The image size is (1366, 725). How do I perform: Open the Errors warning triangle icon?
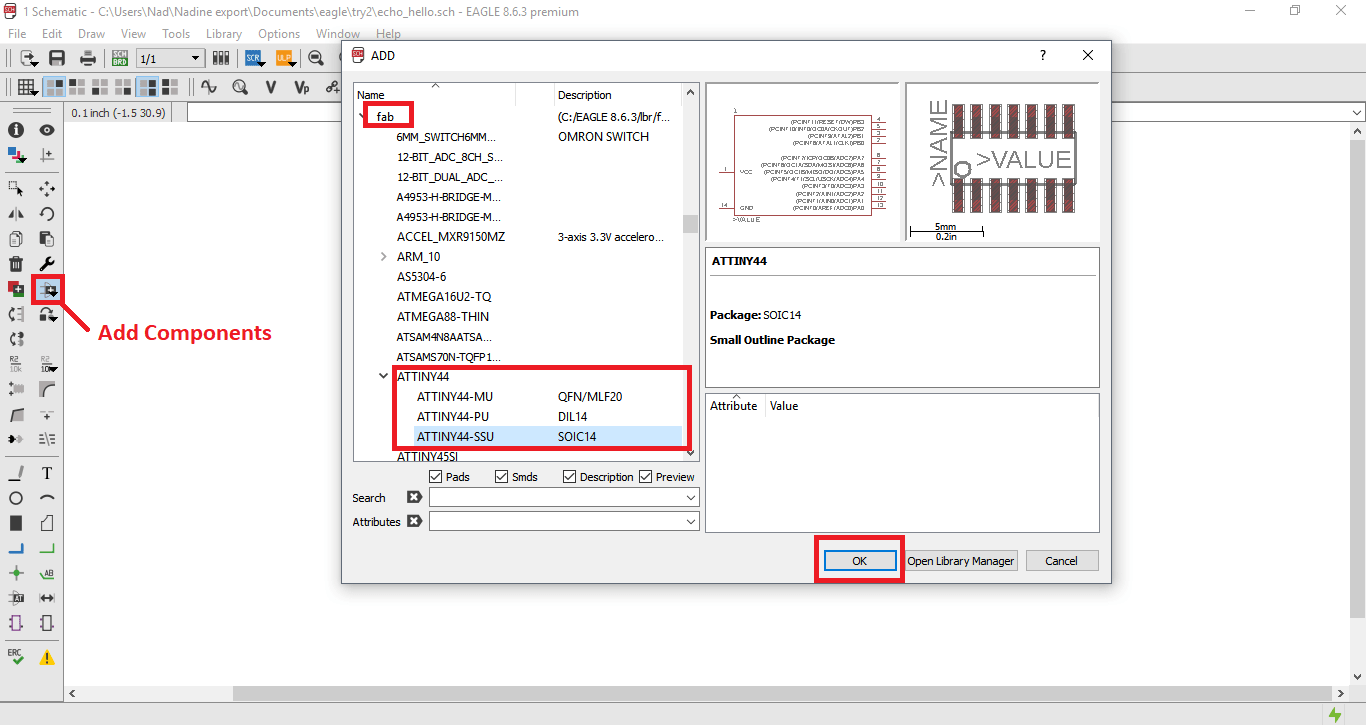(46, 657)
